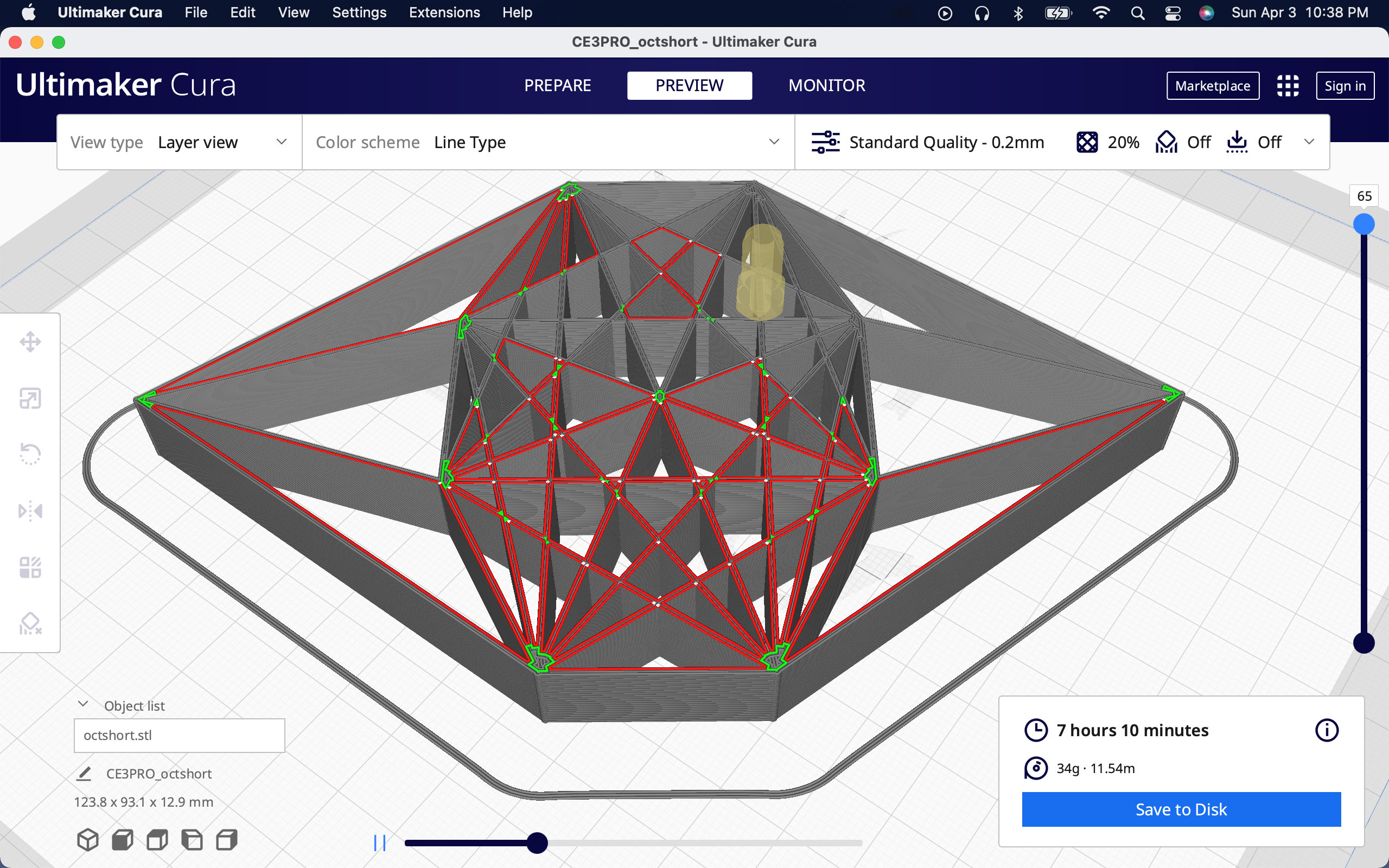
Task: Click the print time clock icon
Action: coord(1036,730)
